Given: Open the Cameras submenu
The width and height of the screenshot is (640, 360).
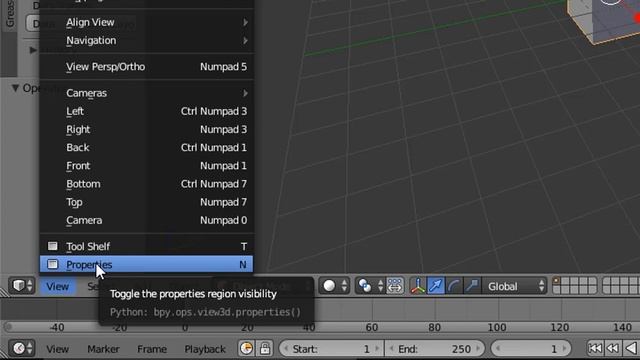Looking at the screenshot, I should click(x=146, y=93).
